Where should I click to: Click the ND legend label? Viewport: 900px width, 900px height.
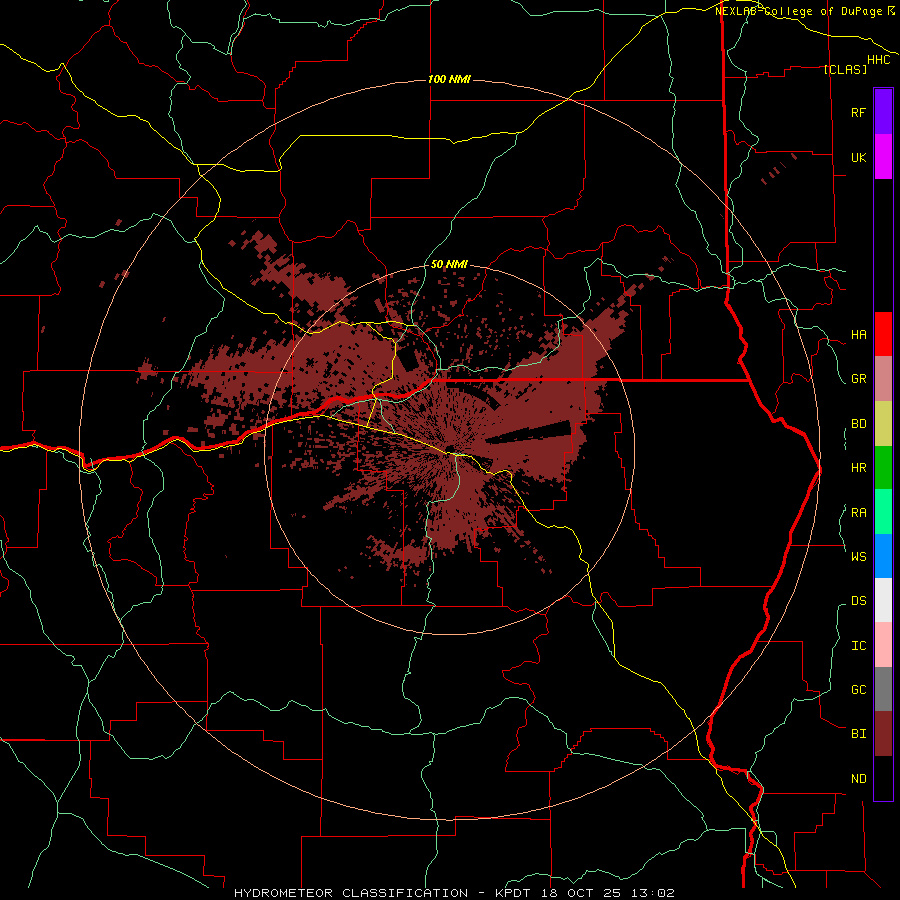click(x=858, y=779)
